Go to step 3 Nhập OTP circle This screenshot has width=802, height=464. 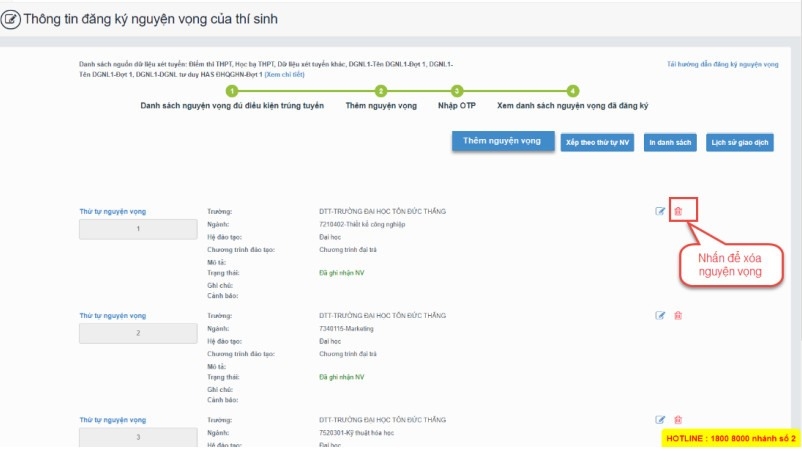coord(457,91)
